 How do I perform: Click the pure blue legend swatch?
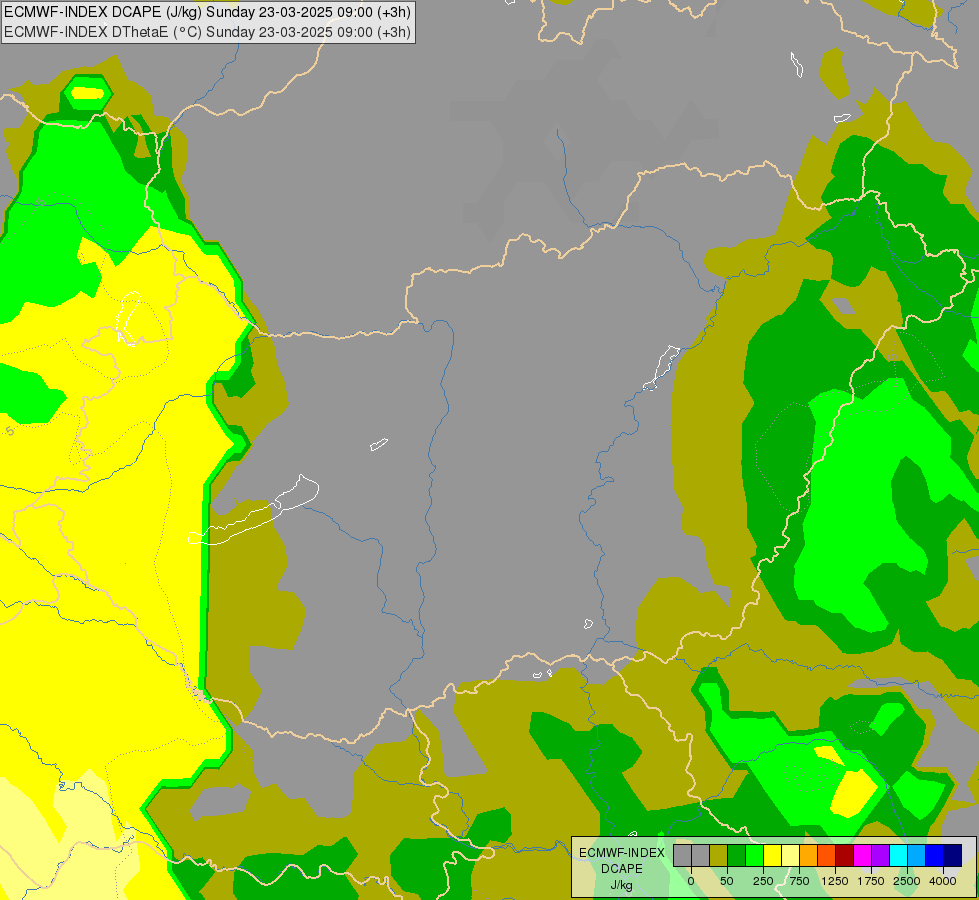pos(935,856)
